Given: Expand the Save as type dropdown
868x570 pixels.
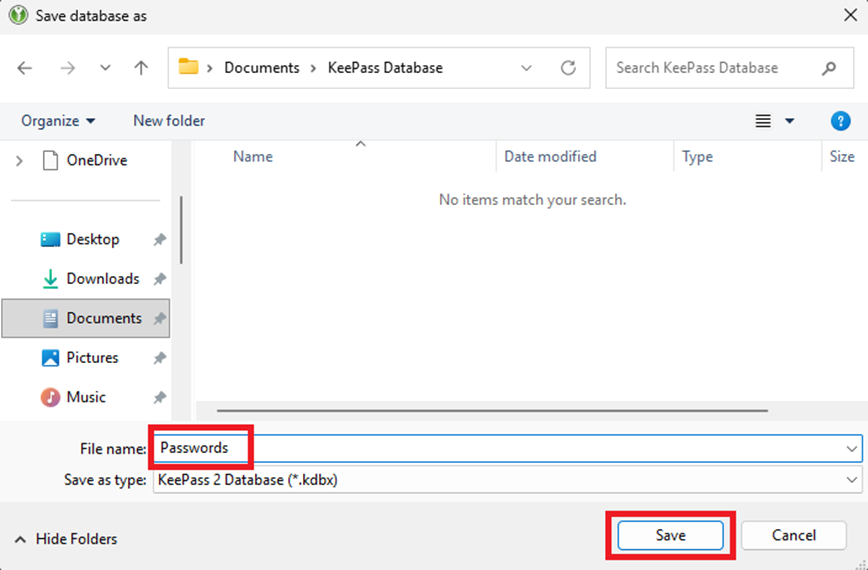Looking at the screenshot, I should pyautogui.click(x=851, y=480).
